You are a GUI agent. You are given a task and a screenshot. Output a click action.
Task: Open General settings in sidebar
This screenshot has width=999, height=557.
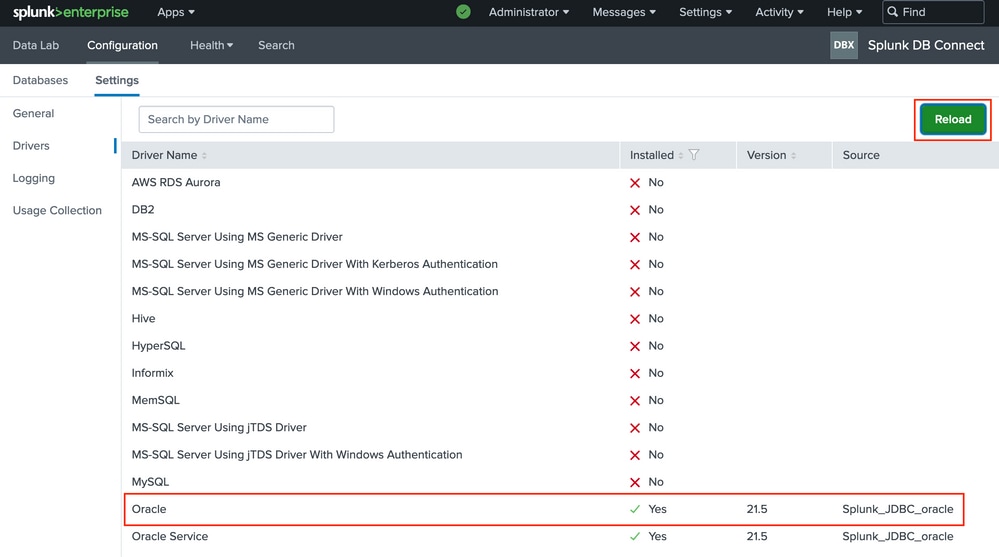pyautogui.click(x=33, y=113)
